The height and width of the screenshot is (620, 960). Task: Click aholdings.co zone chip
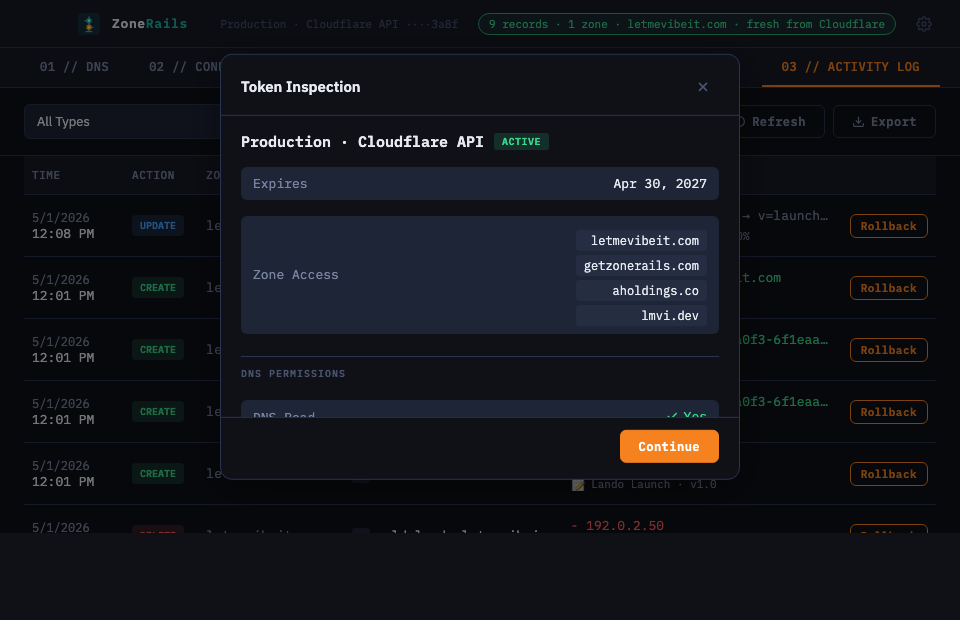click(642, 291)
